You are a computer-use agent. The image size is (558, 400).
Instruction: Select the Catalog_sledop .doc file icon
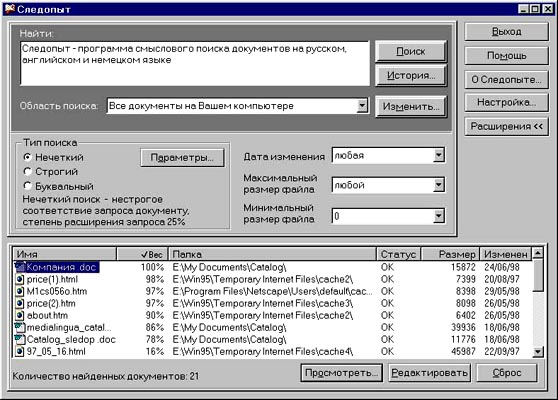pyautogui.click(x=20, y=340)
